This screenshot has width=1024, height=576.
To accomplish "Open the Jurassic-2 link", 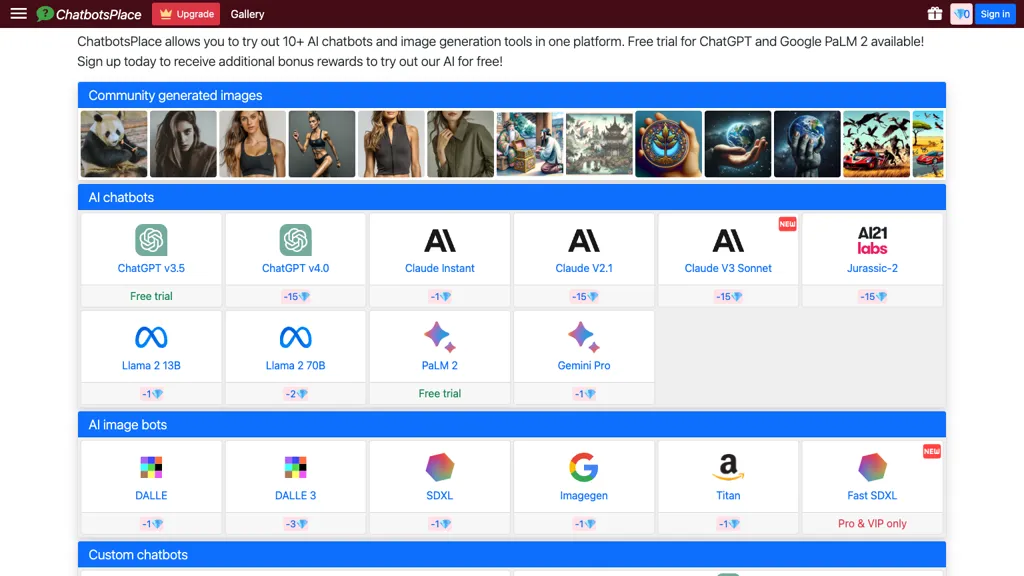I will (872, 268).
